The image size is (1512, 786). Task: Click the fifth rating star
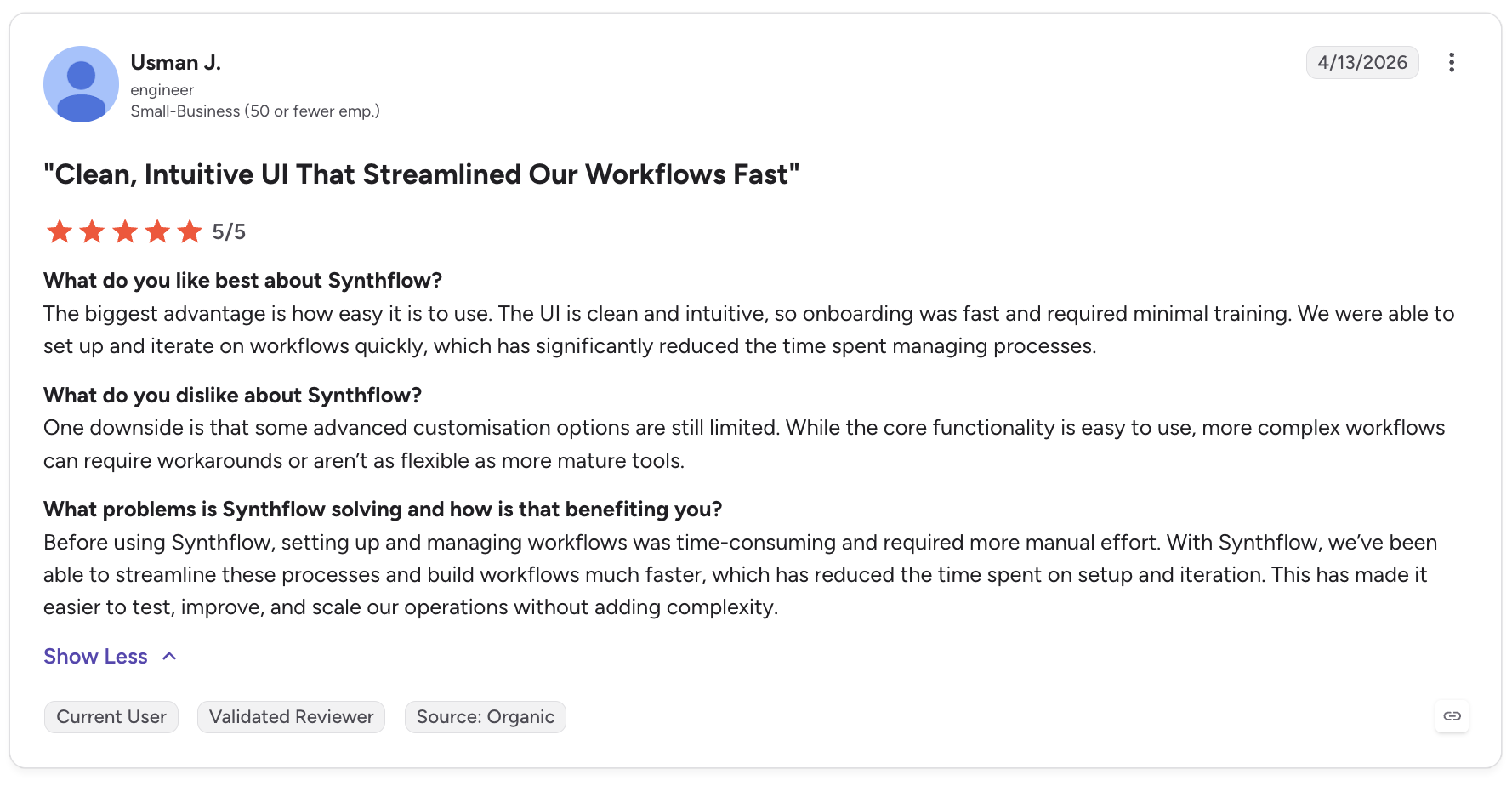coord(190,231)
